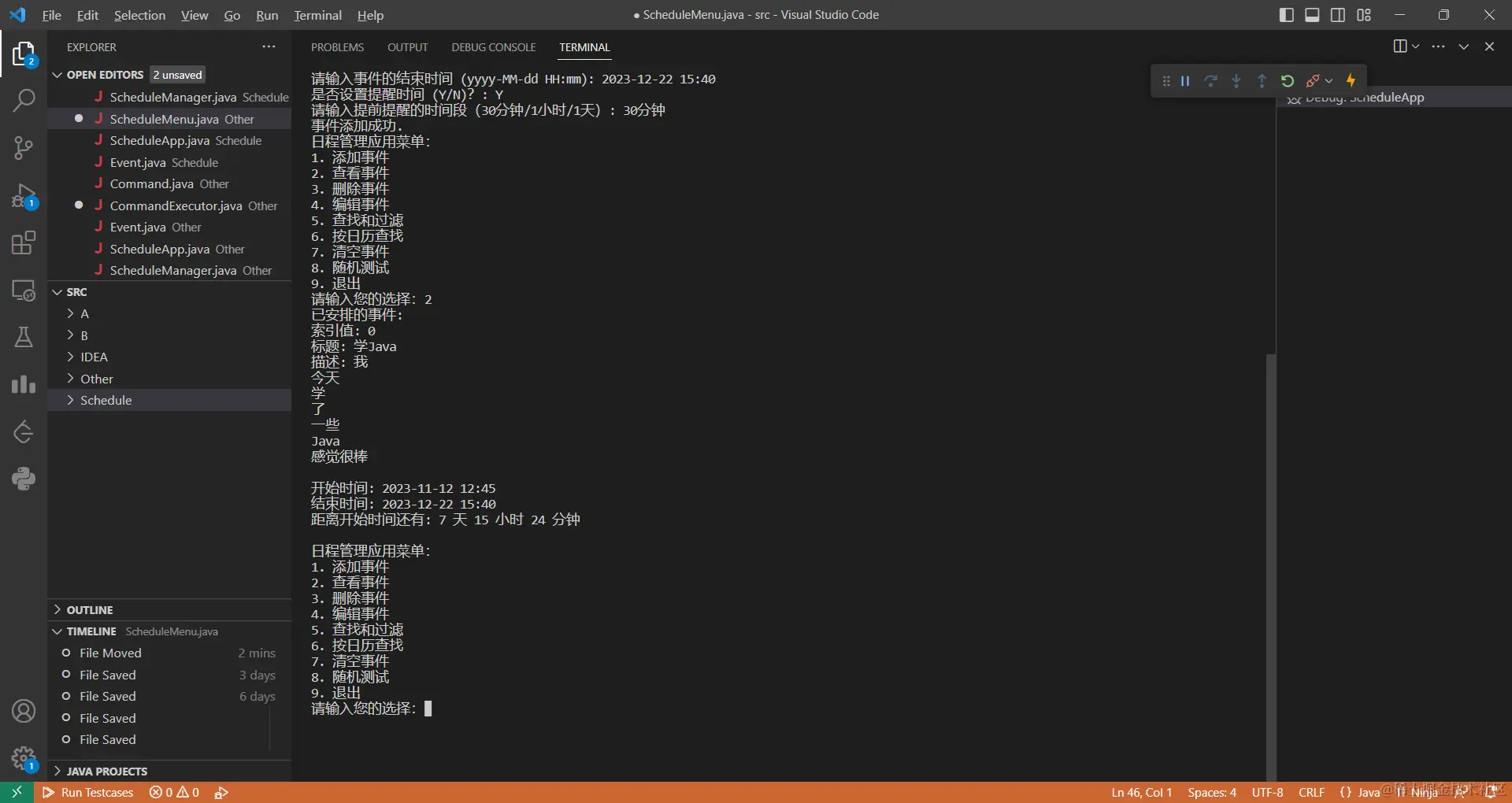Click Run Testcases in the status bar
The height and width of the screenshot is (803, 1512).
click(x=88, y=792)
